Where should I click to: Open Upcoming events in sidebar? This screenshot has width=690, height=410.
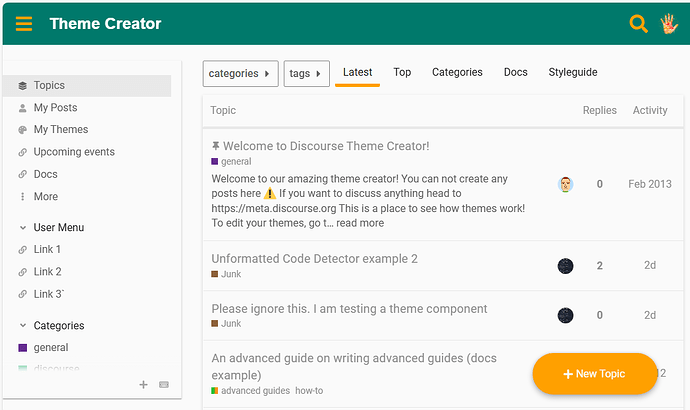click(74, 152)
